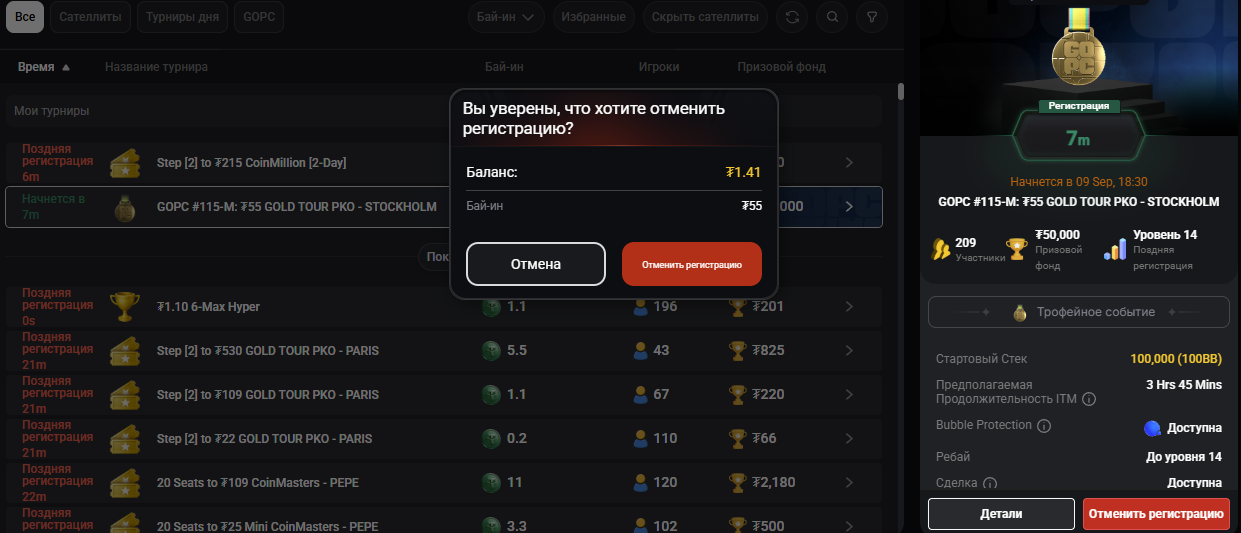Toggle Скрыть сателлиты filter
1241x533 pixels.
click(x=705, y=17)
